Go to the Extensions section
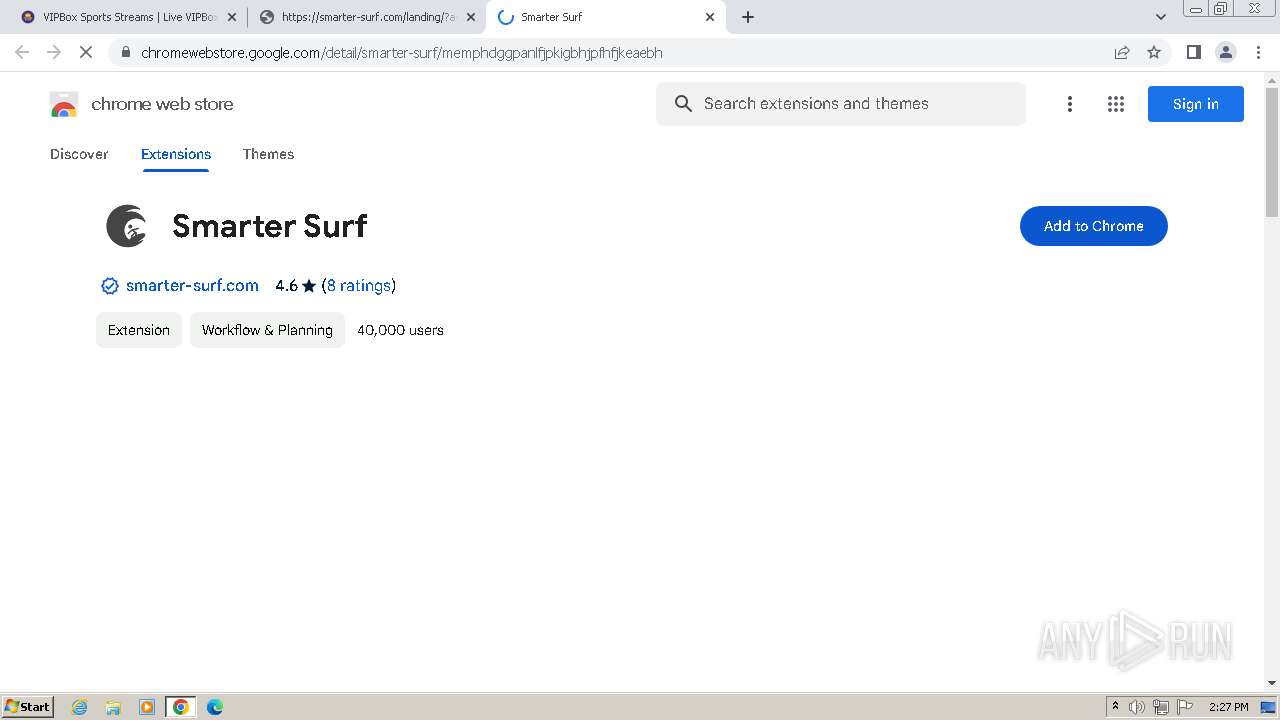 point(176,154)
